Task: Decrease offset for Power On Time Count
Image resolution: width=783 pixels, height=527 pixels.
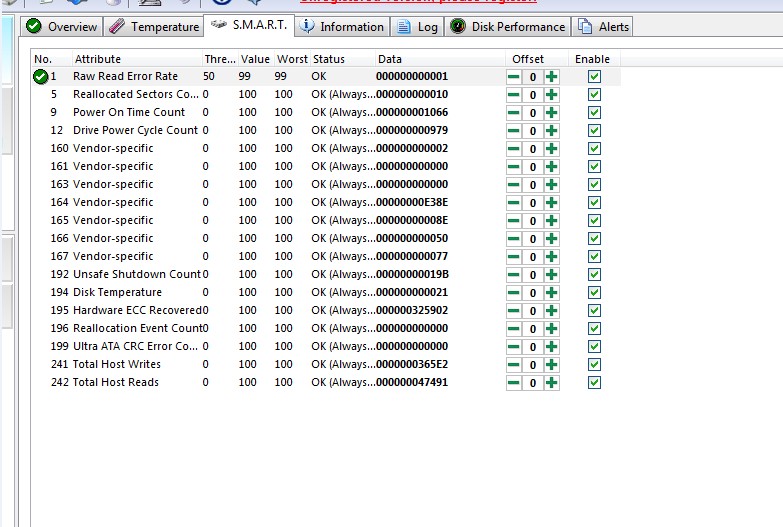Action: click(x=513, y=113)
